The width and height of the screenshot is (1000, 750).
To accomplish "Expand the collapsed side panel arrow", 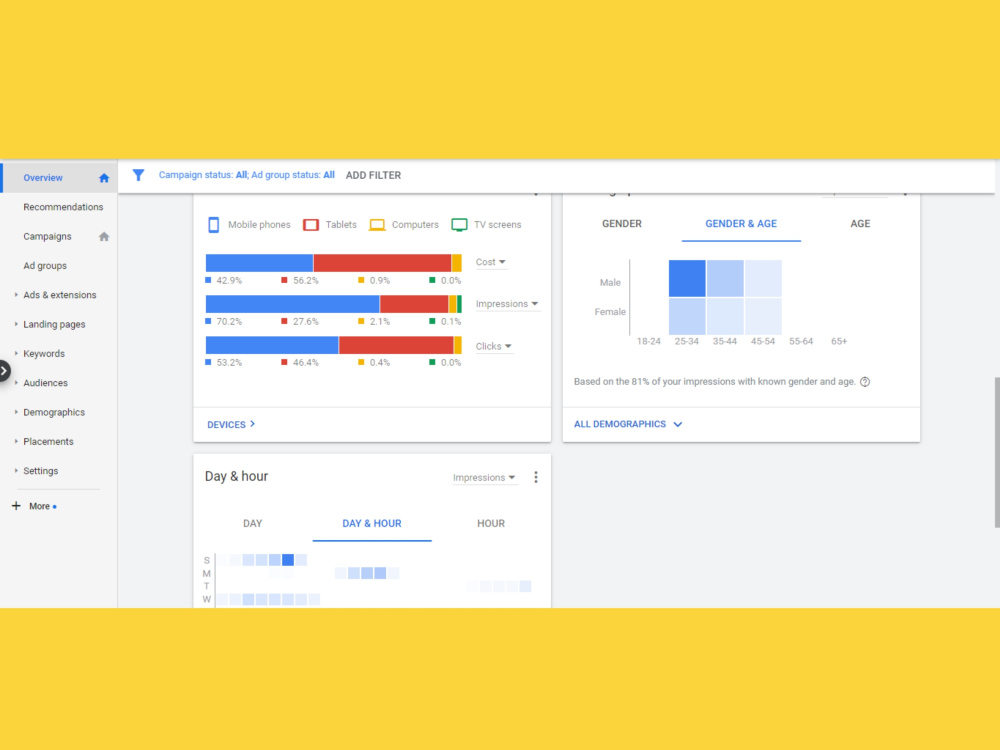I will point(4,371).
